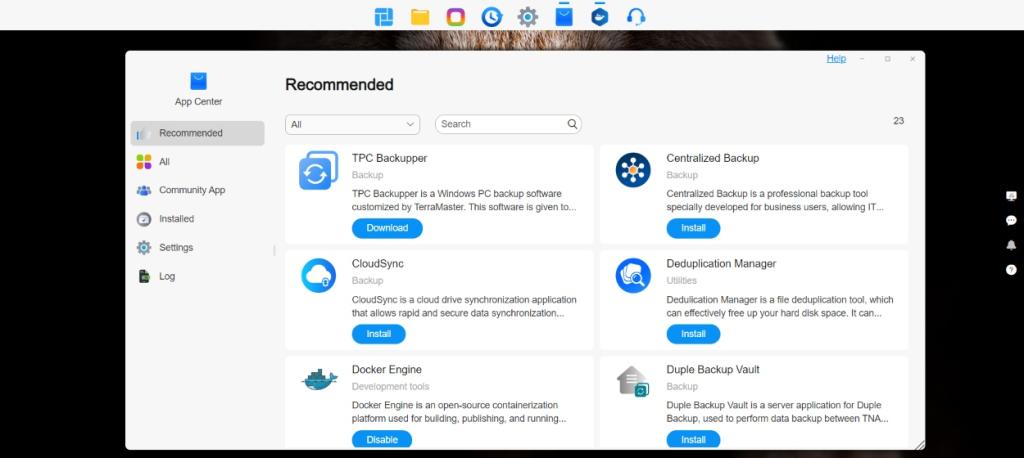Click the Deduplication Manager app icon
The height and width of the screenshot is (458, 1024).
click(x=633, y=276)
